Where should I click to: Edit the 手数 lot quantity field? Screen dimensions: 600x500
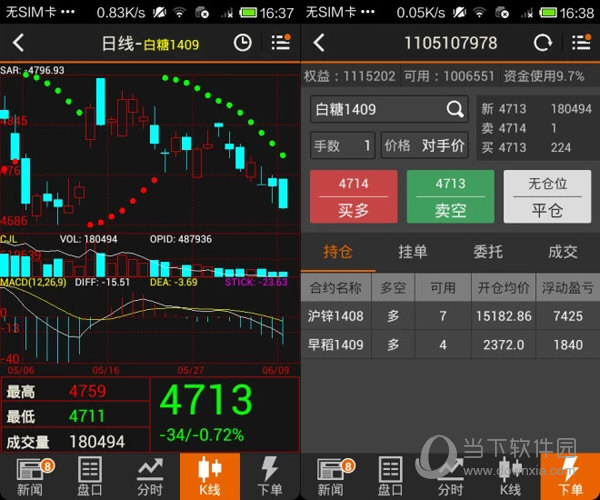coord(342,145)
